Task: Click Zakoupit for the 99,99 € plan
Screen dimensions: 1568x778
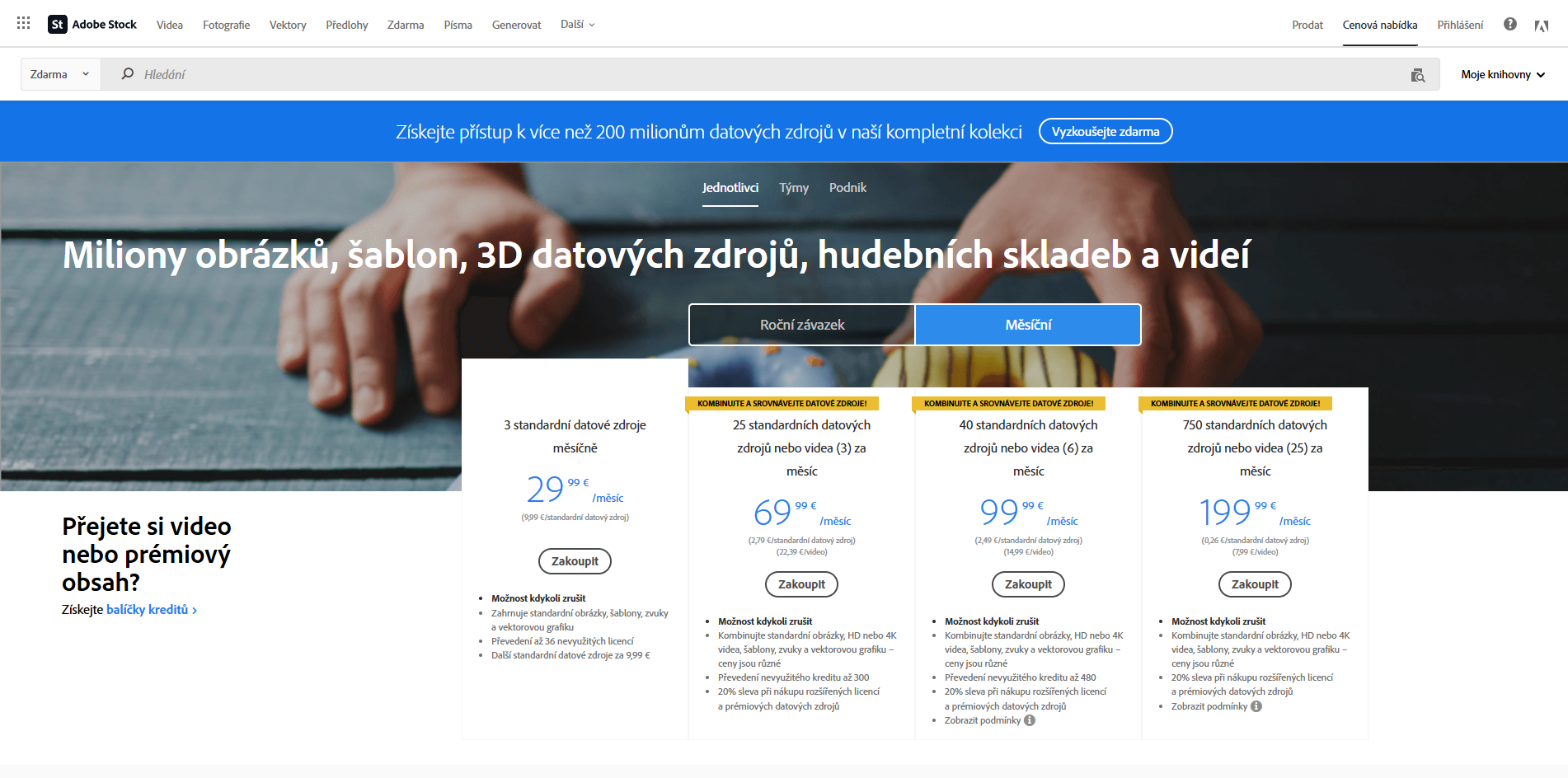Action: 1028,584
